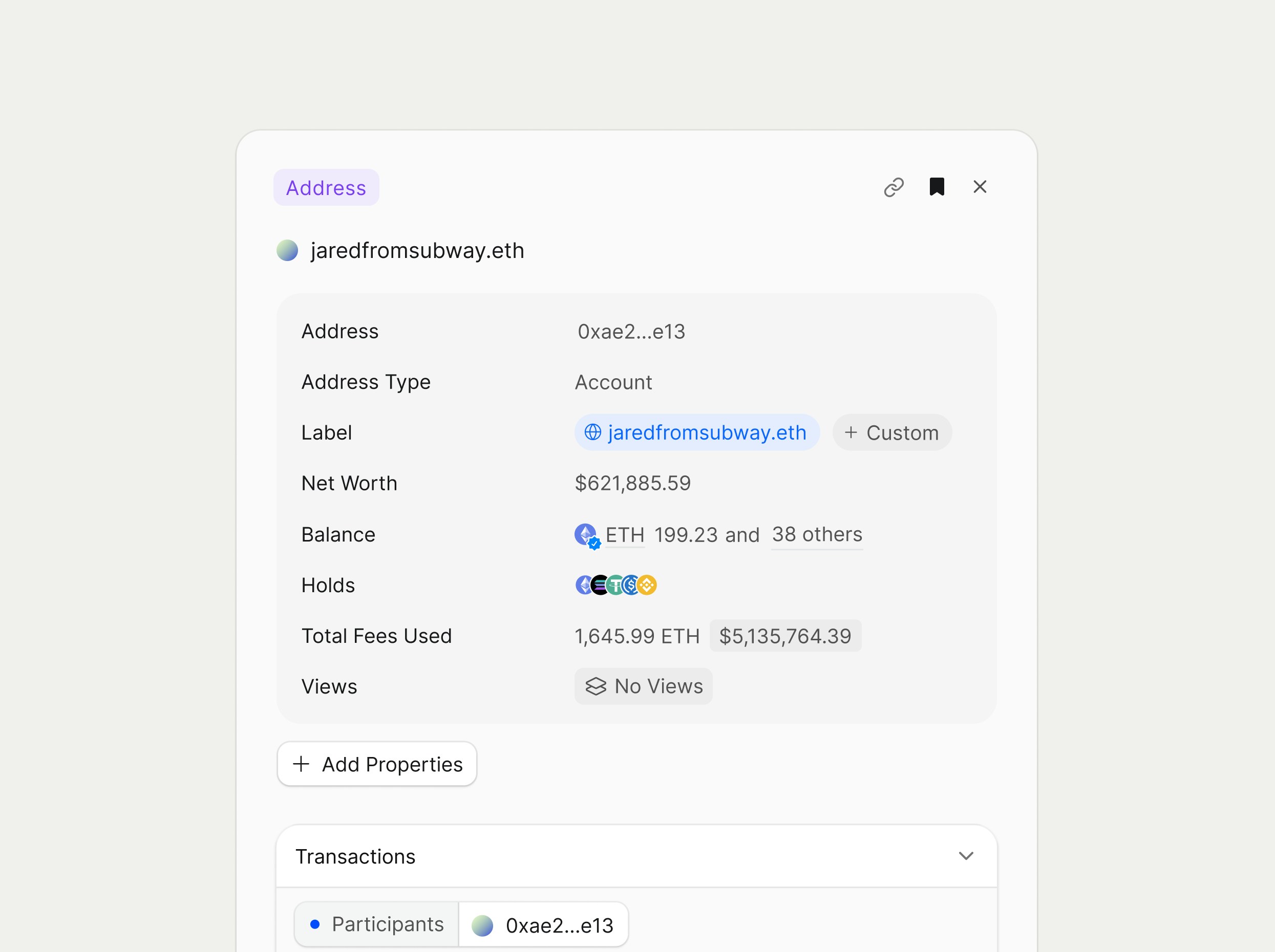Click the $5,135,764.39 fees value pill
The width and height of the screenshot is (1275, 952).
[x=785, y=636]
